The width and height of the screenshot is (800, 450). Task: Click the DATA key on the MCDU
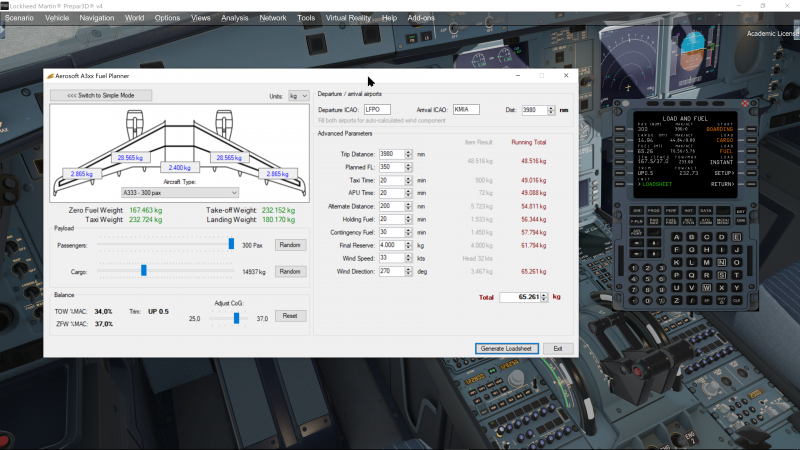click(x=706, y=210)
